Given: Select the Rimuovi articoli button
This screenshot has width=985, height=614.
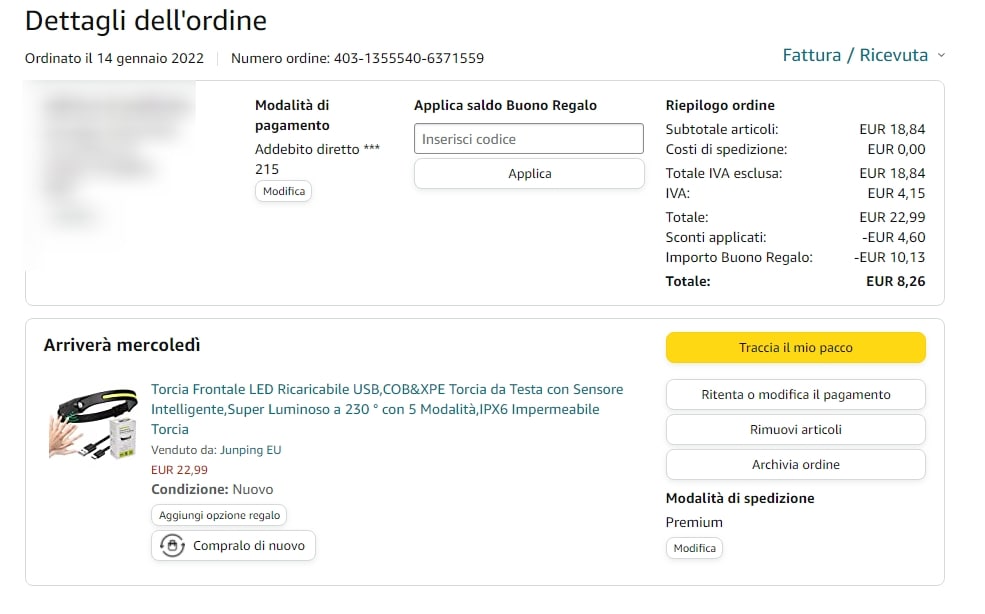Looking at the screenshot, I should (x=795, y=429).
